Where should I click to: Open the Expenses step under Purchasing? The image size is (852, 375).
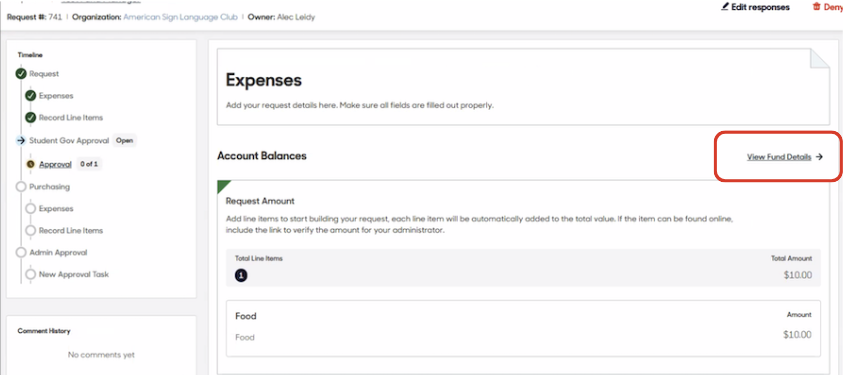pyautogui.click(x=56, y=209)
